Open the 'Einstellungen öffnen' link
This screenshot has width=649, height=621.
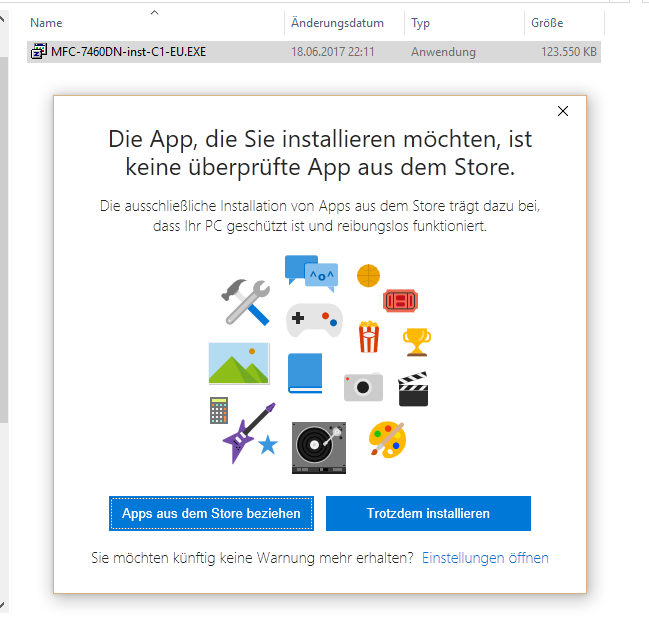point(485,558)
